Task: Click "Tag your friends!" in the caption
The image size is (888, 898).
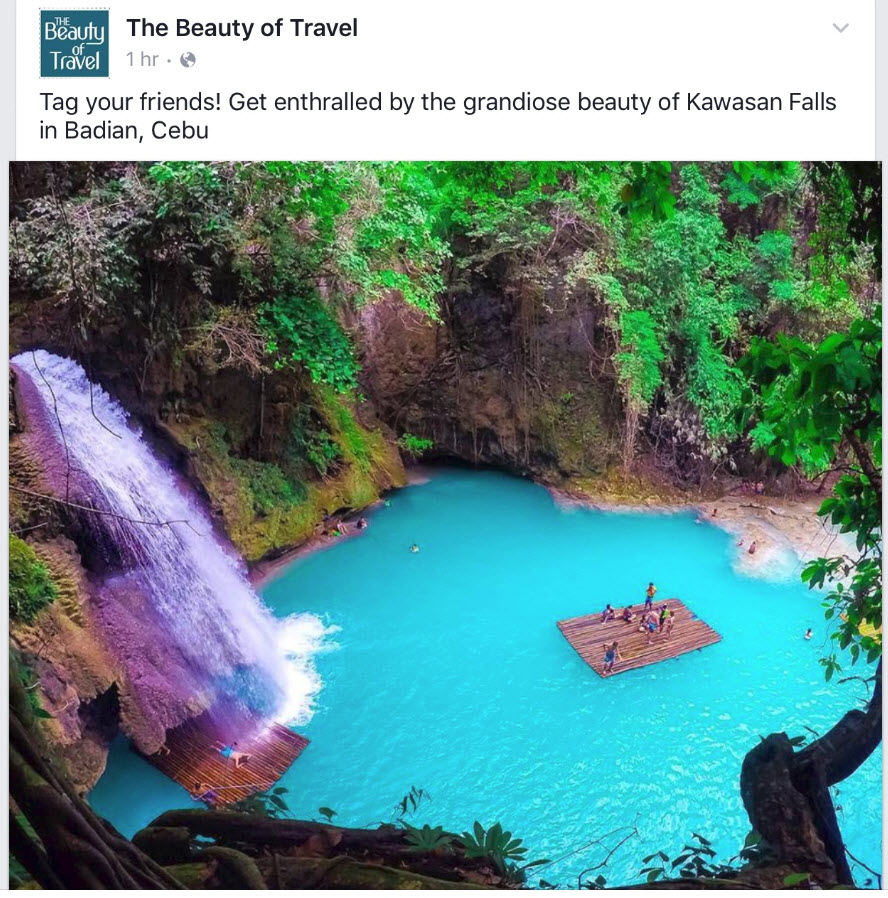Action: coord(130,103)
